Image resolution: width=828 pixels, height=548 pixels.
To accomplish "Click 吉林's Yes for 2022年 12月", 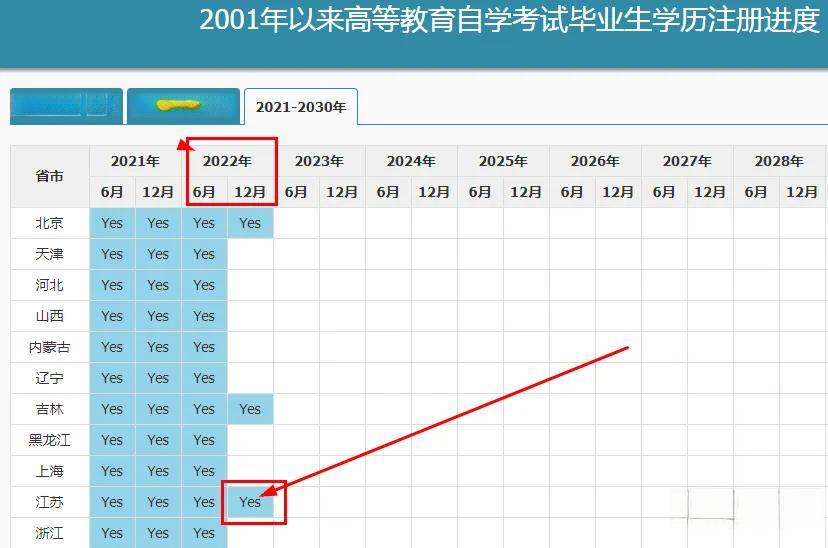I will coord(250,409).
